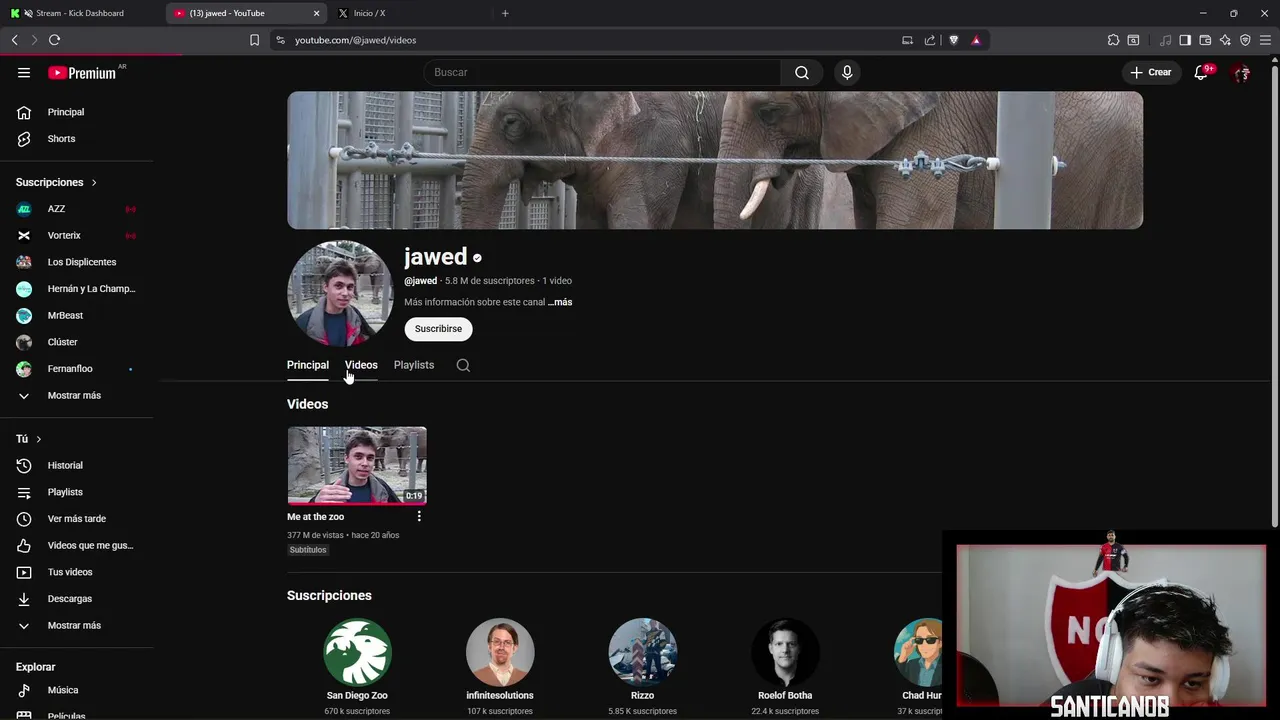Open Leo AI sparkle icon
The height and width of the screenshot is (720, 1280).
click(x=1225, y=40)
